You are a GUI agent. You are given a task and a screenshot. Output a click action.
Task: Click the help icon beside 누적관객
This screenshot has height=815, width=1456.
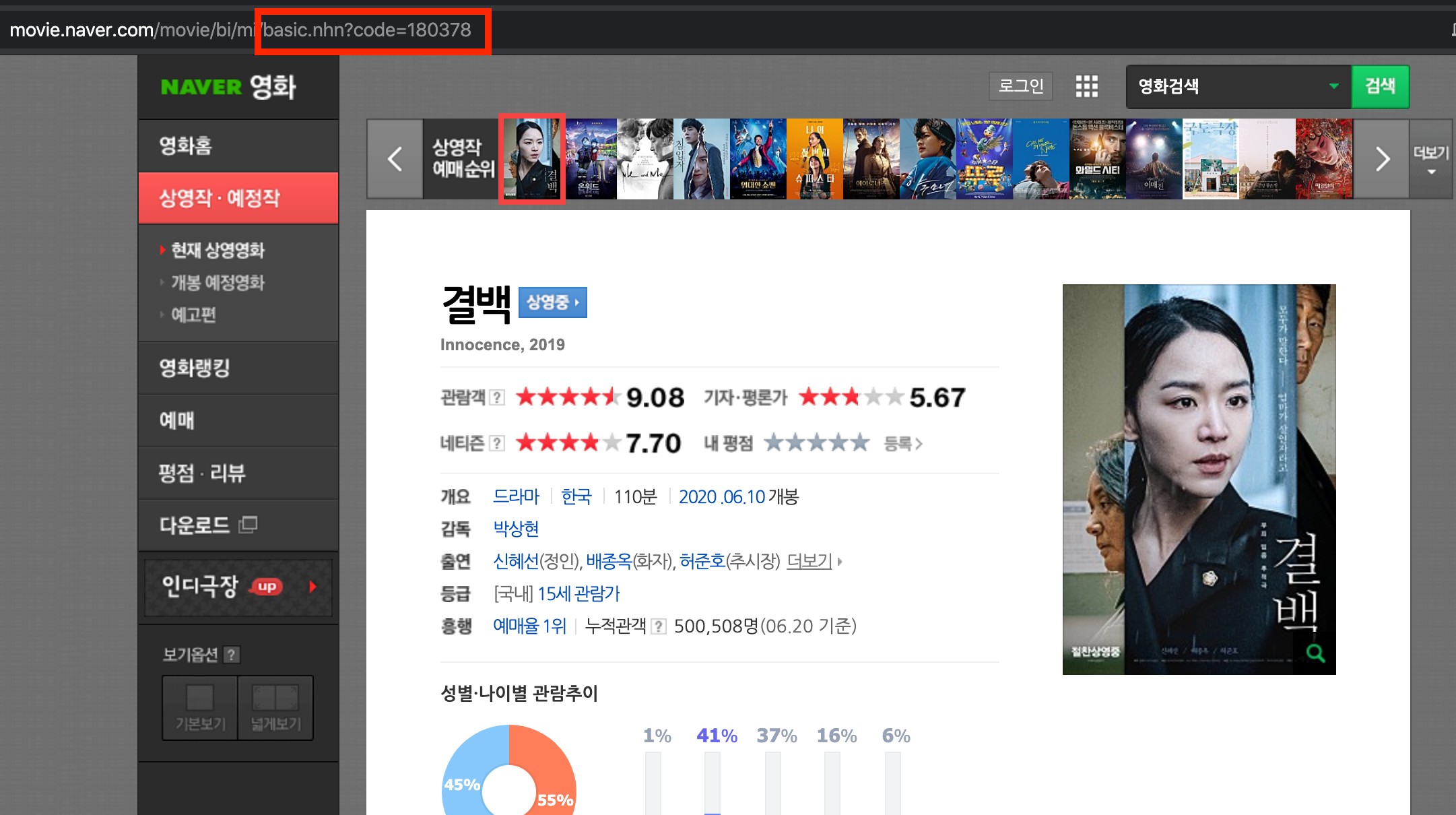[x=659, y=626]
